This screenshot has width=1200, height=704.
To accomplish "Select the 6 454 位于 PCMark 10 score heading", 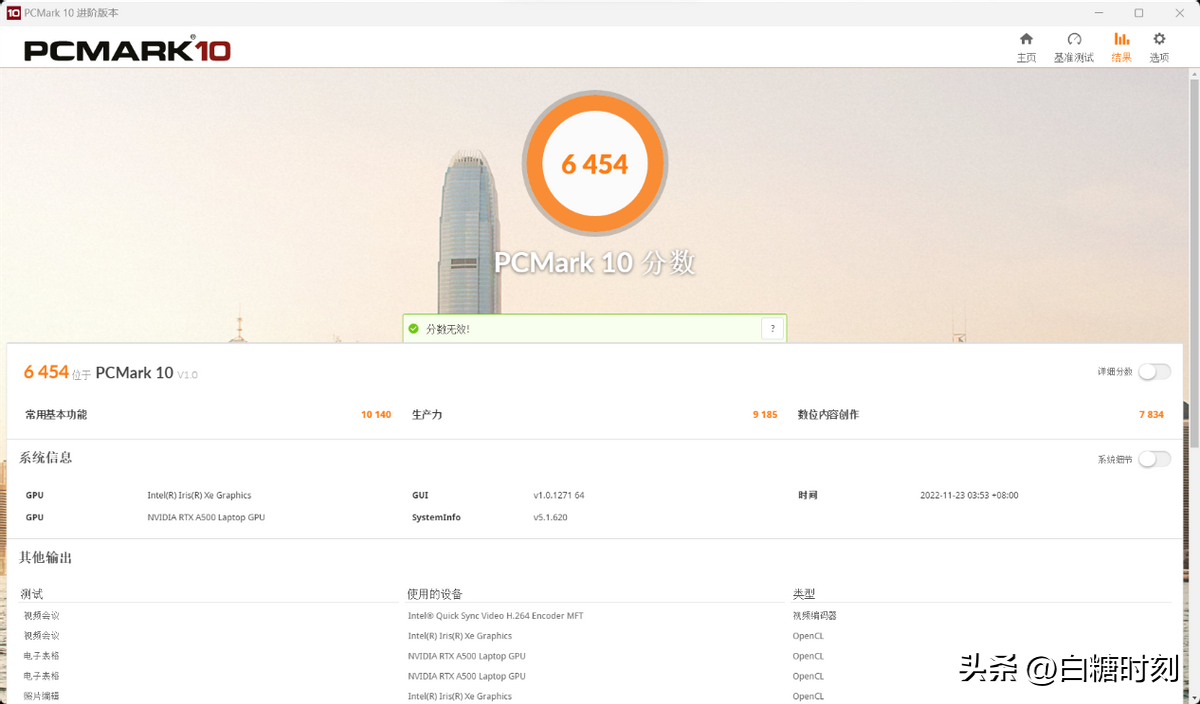I will point(111,373).
